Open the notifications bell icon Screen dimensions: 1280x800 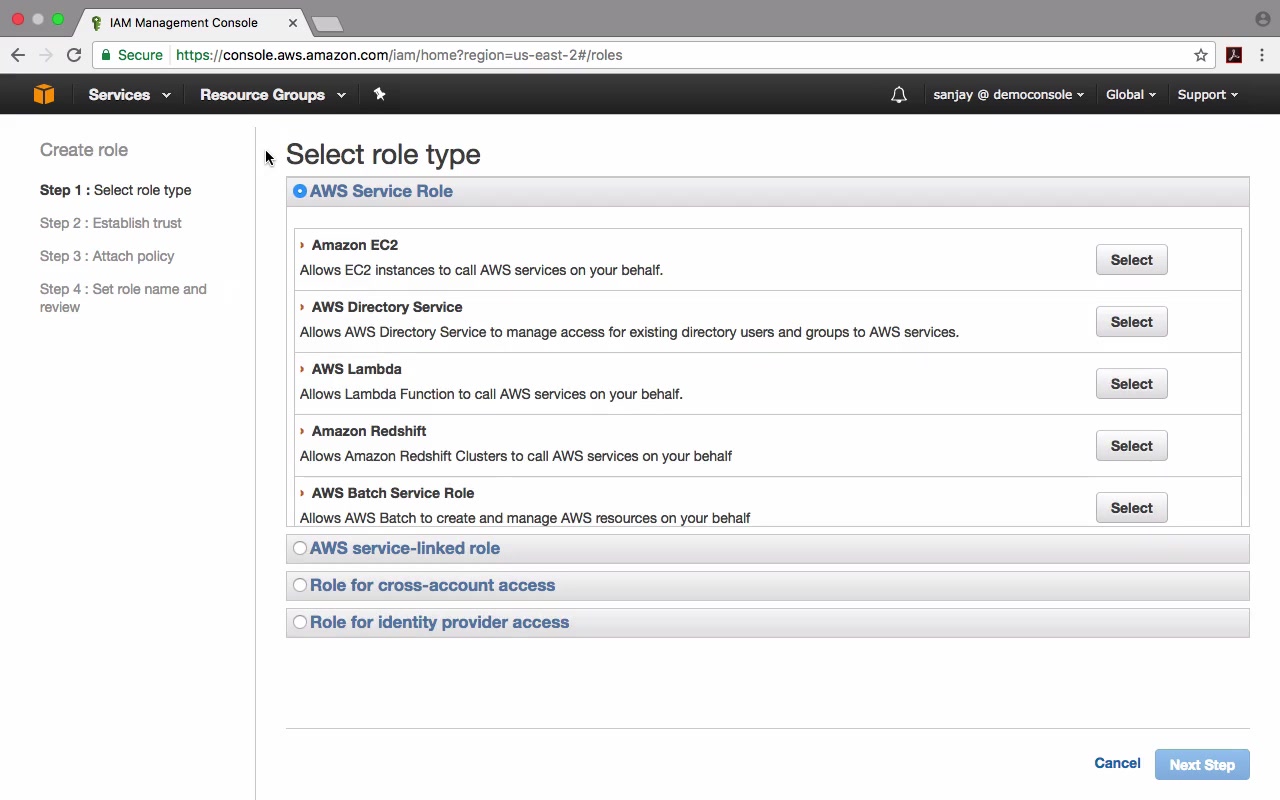coord(899,95)
